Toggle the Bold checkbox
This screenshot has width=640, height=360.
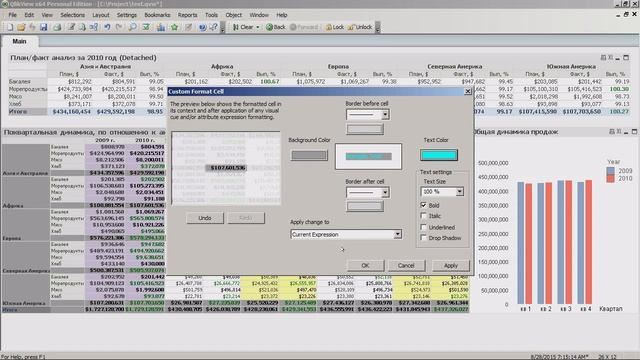423,205
